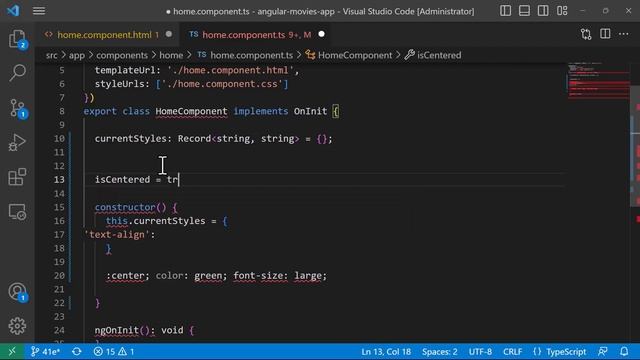Change indentation via Spaces: 2

tap(440, 351)
